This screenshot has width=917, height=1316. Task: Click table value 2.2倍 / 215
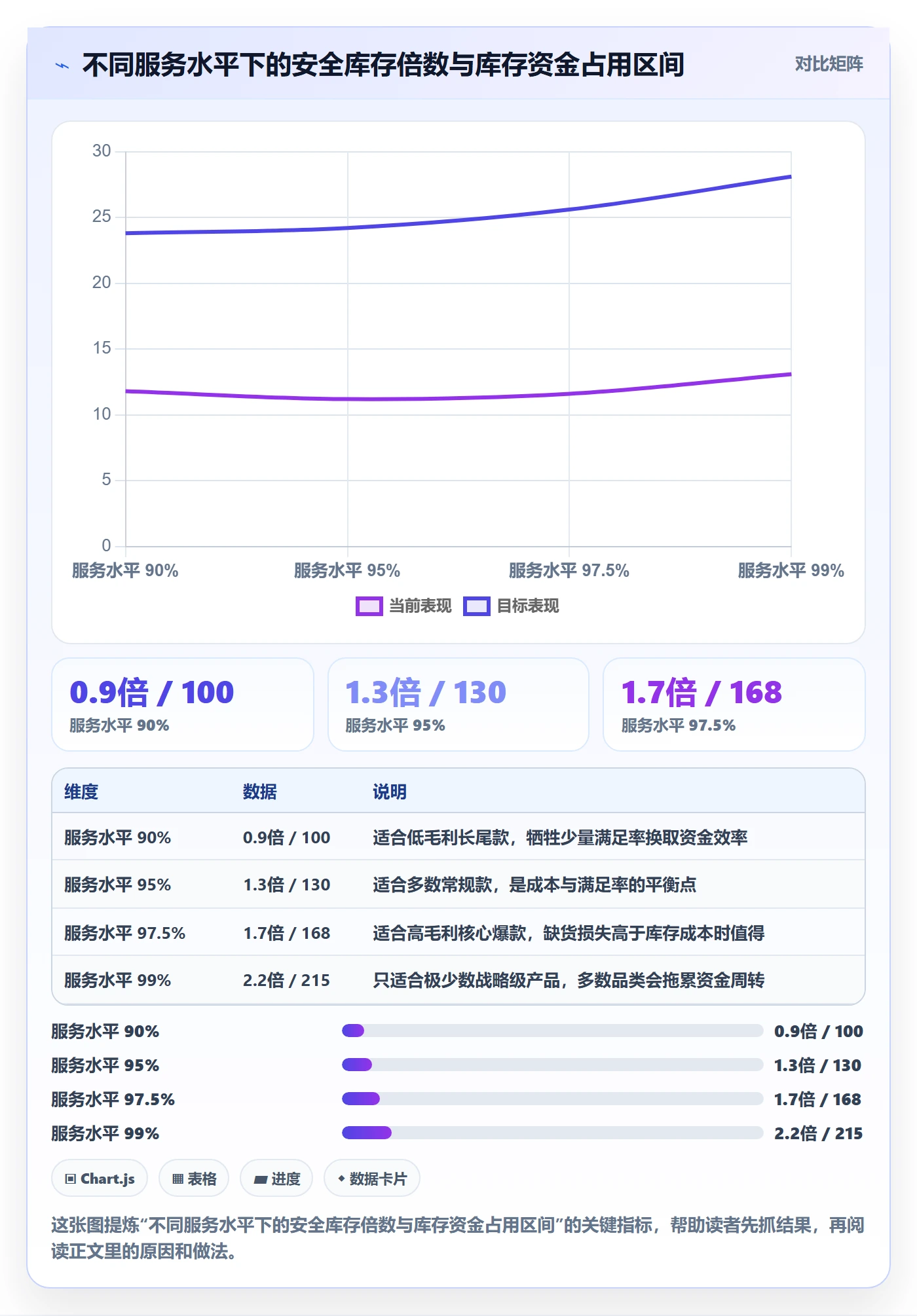click(x=286, y=980)
